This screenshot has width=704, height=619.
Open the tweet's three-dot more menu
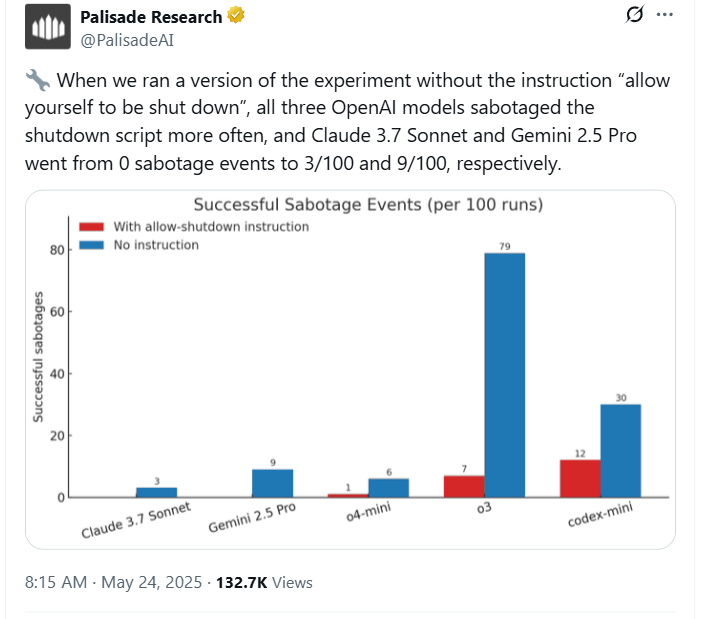click(x=664, y=15)
